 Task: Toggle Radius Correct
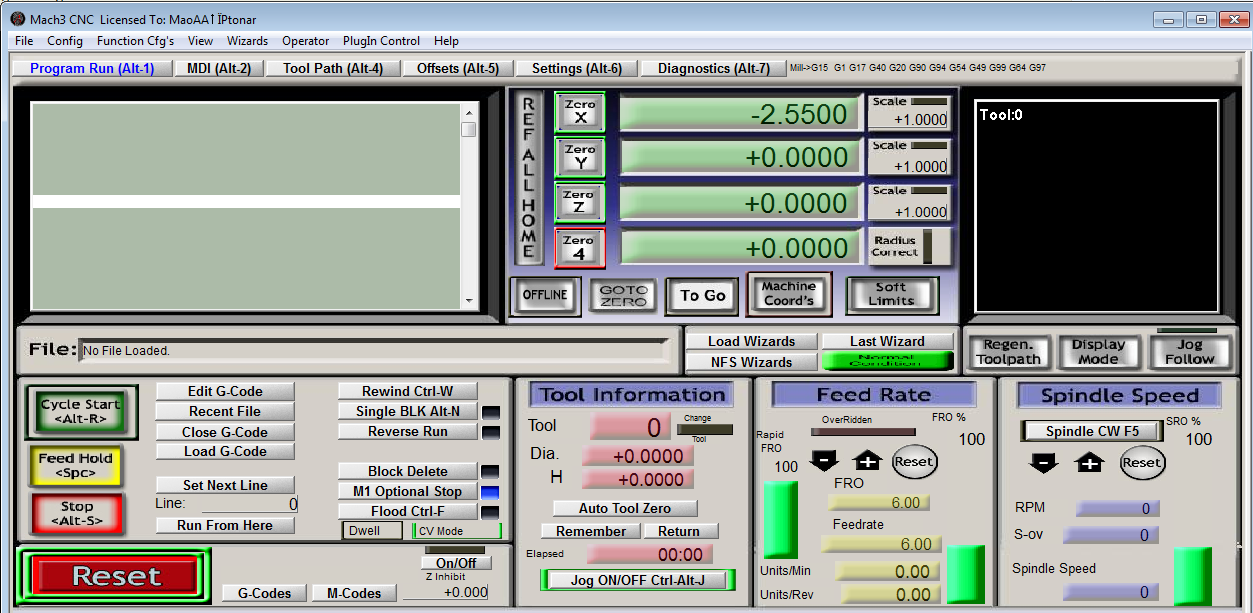[908, 246]
